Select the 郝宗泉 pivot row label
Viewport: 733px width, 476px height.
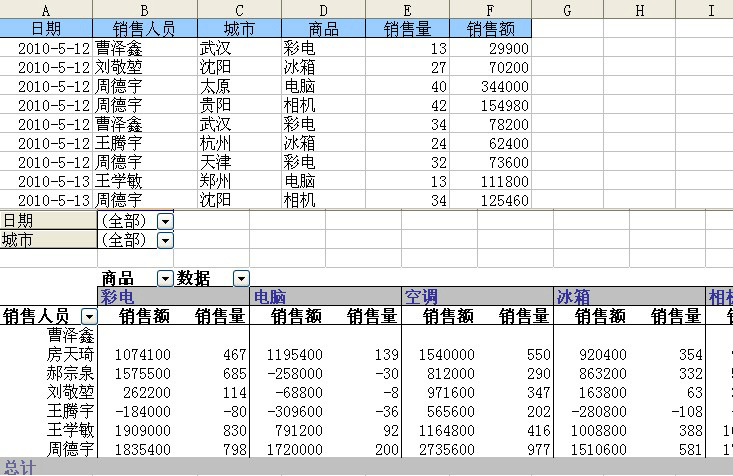coord(49,373)
